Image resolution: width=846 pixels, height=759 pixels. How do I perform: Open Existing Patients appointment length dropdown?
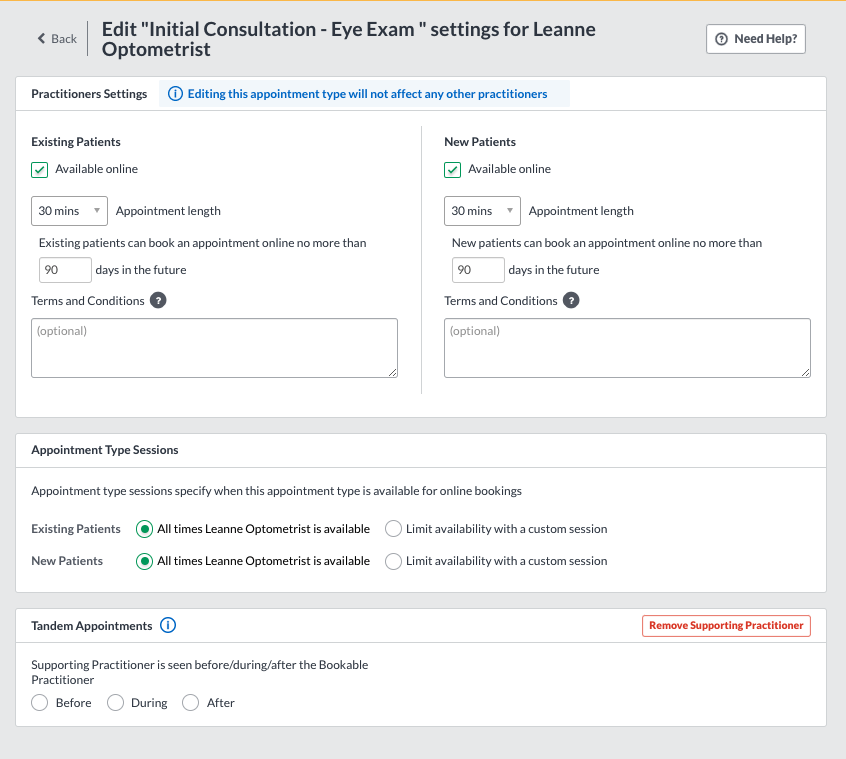(x=70, y=211)
